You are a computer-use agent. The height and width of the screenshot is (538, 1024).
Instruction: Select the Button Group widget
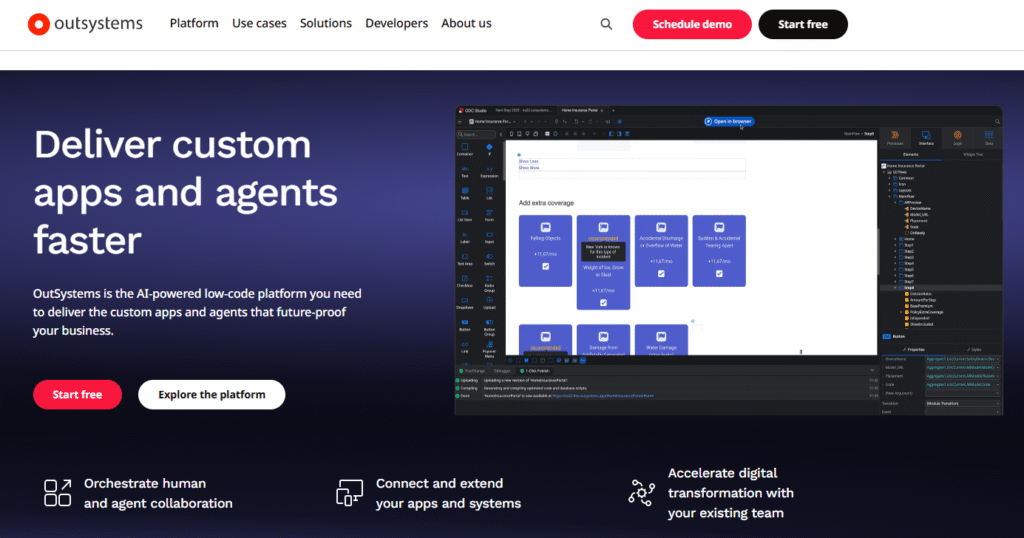click(x=489, y=327)
